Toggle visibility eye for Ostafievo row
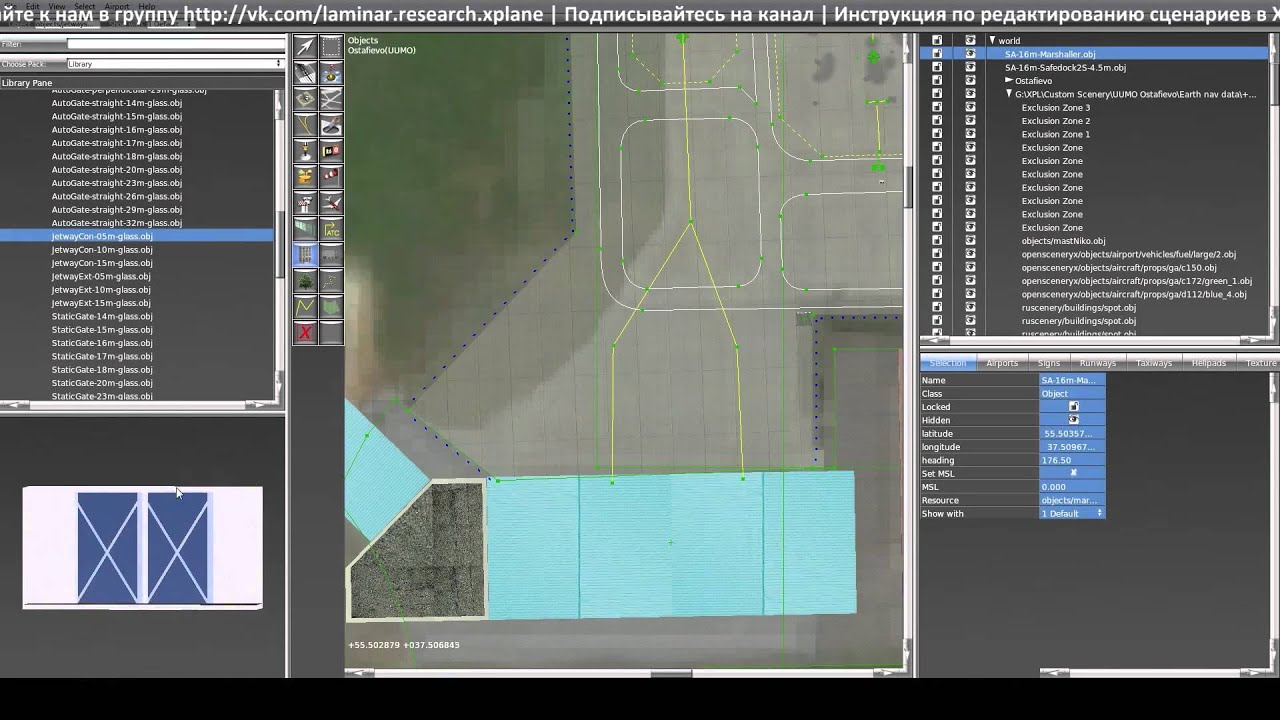The image size is (1280, 720). [x=970, y=80]
